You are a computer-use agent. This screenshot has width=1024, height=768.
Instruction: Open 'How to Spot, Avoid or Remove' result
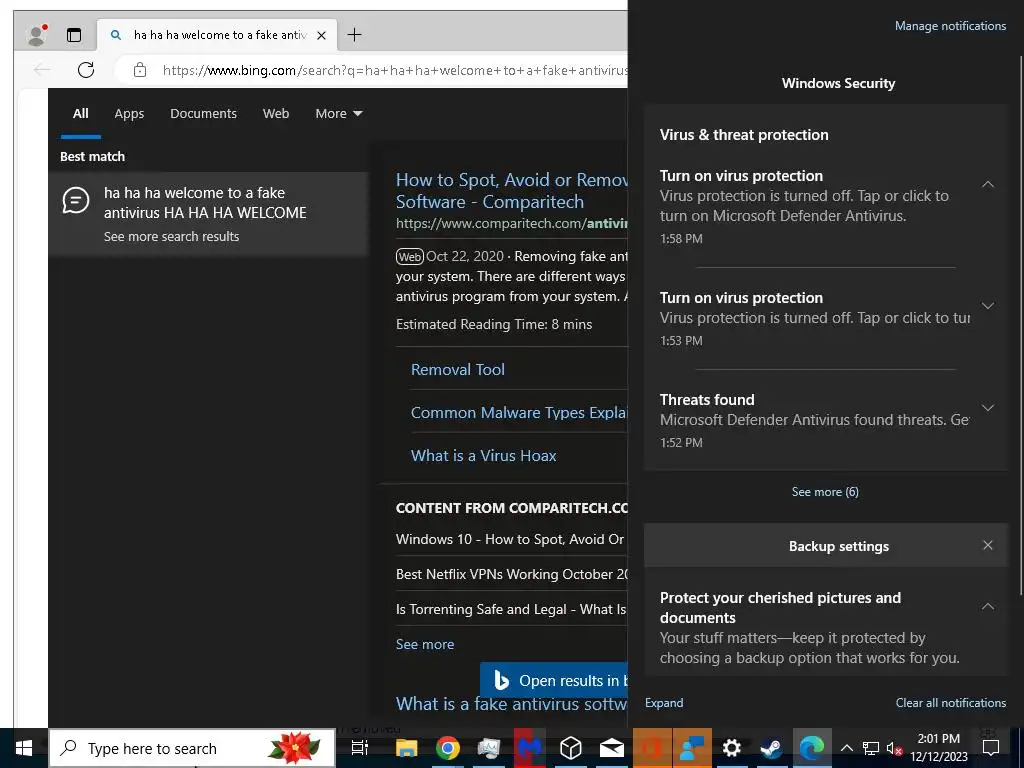[x=511, y=191]
